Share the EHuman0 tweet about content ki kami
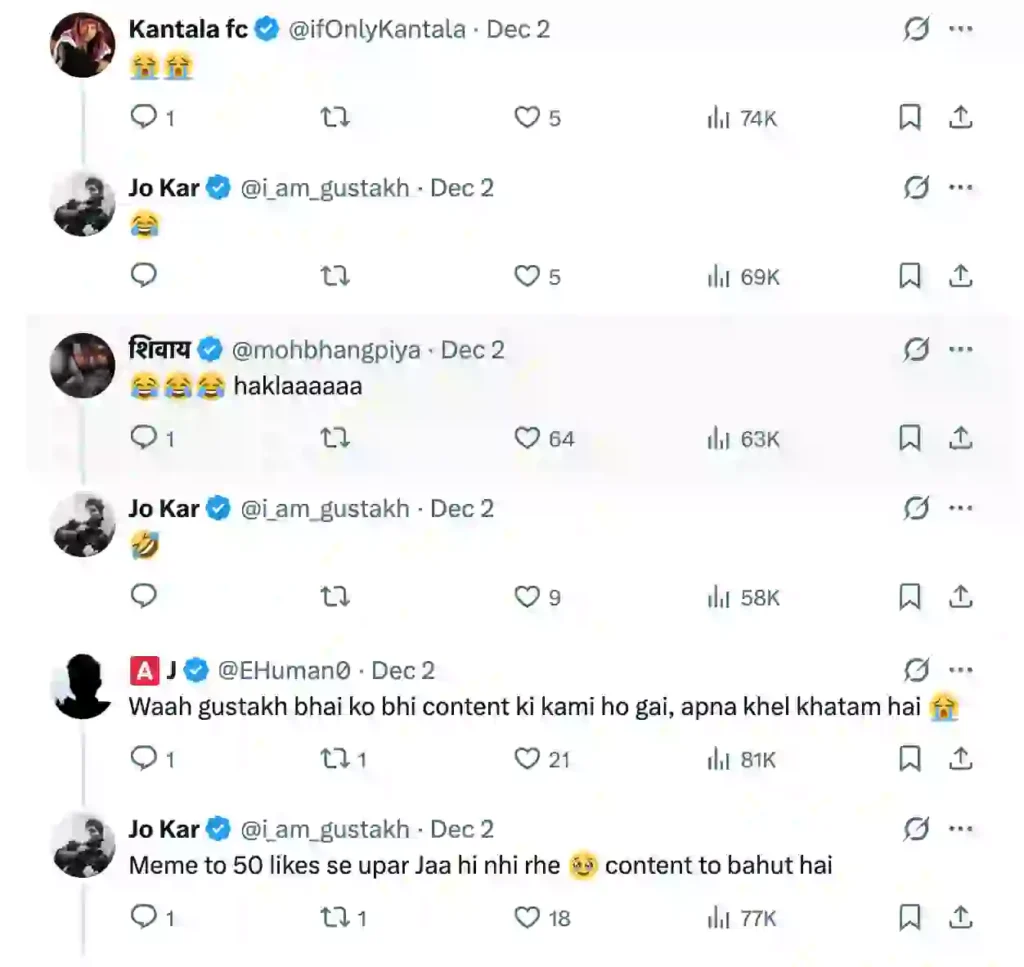The image size is (1024, 967). point(960,759)
